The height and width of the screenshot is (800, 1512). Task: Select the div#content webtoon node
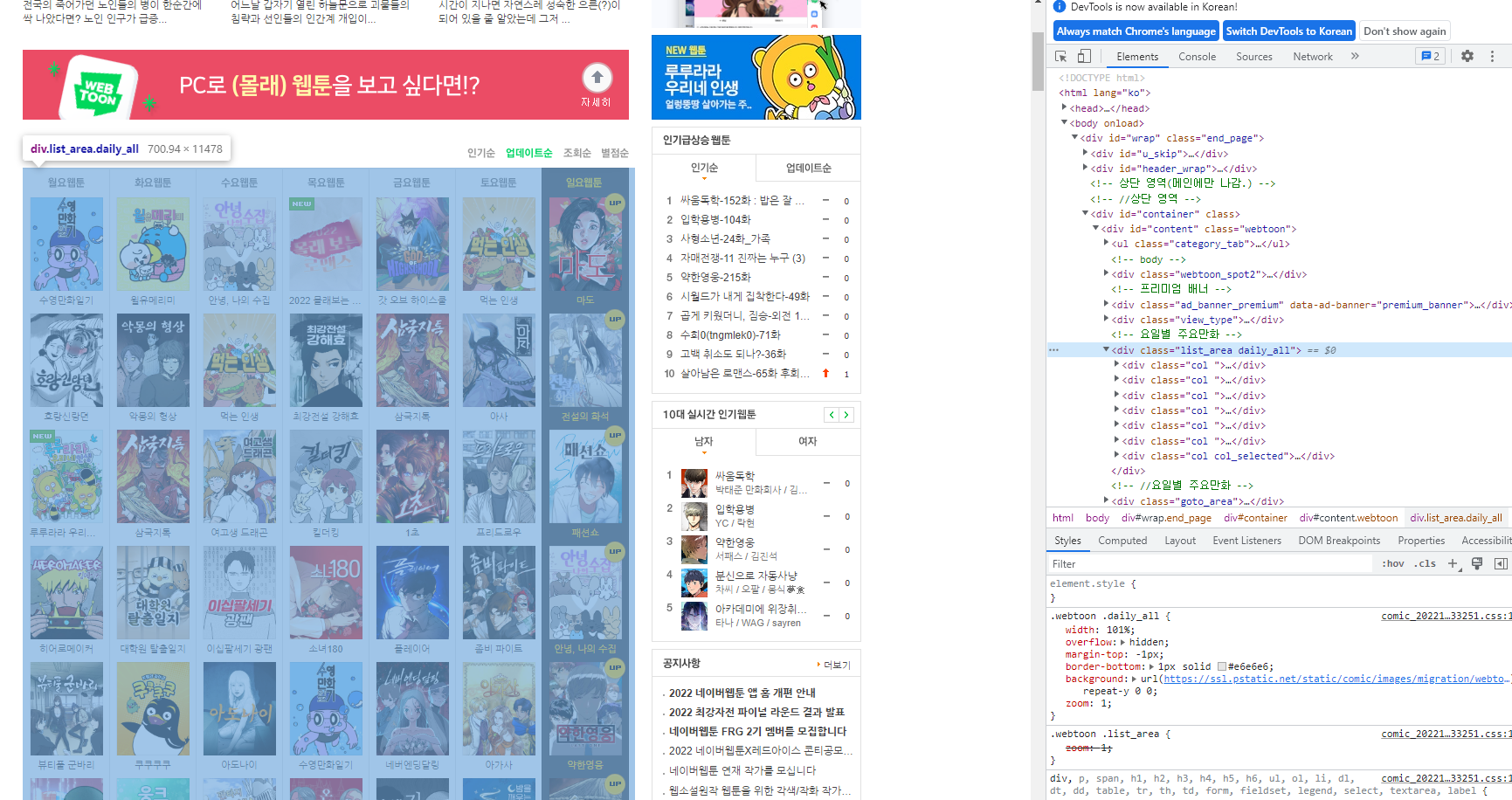click(x=1198, y=228)
